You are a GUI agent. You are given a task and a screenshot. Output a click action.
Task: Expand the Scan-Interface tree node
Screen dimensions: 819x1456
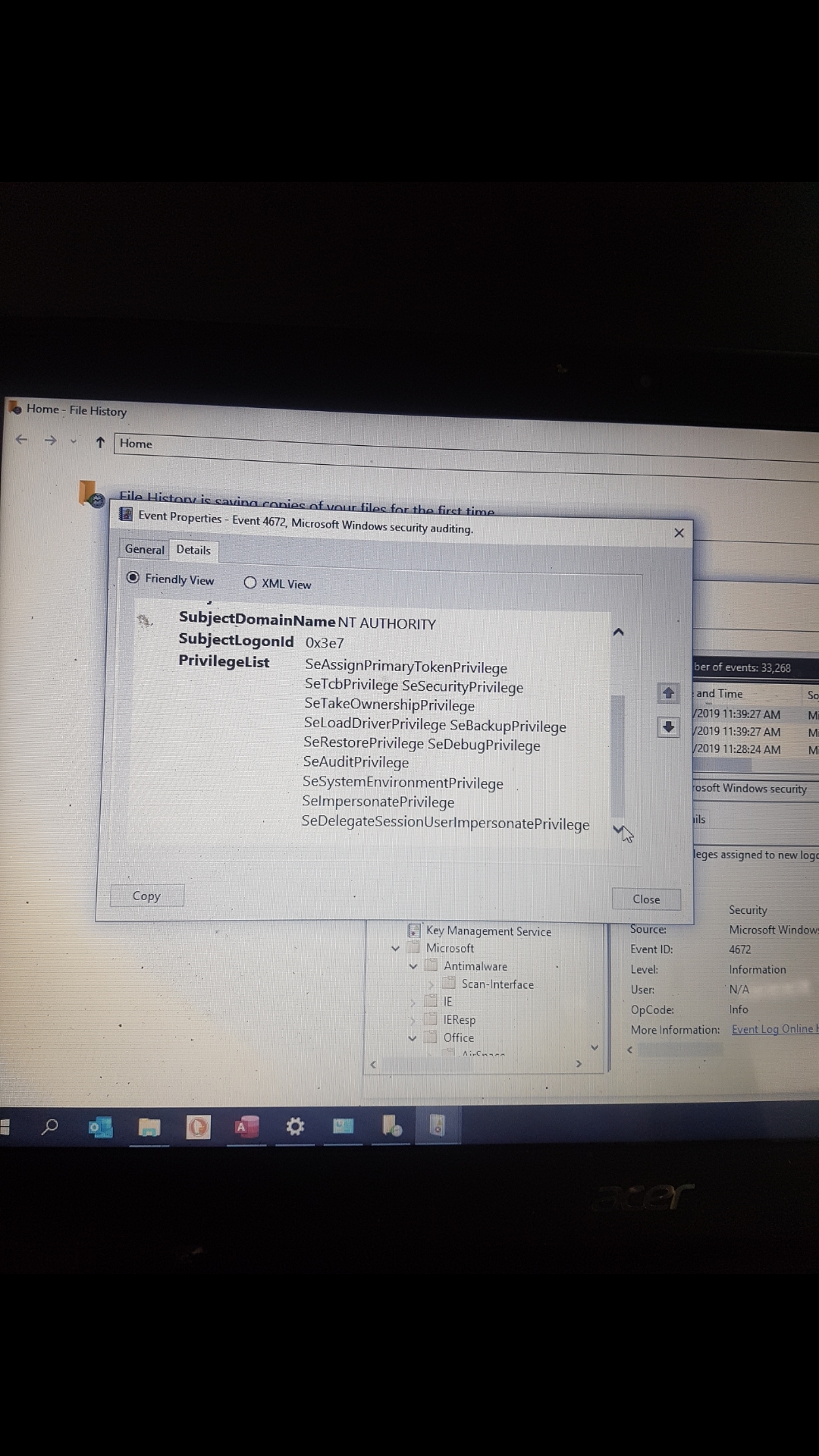tap(431, 984)
